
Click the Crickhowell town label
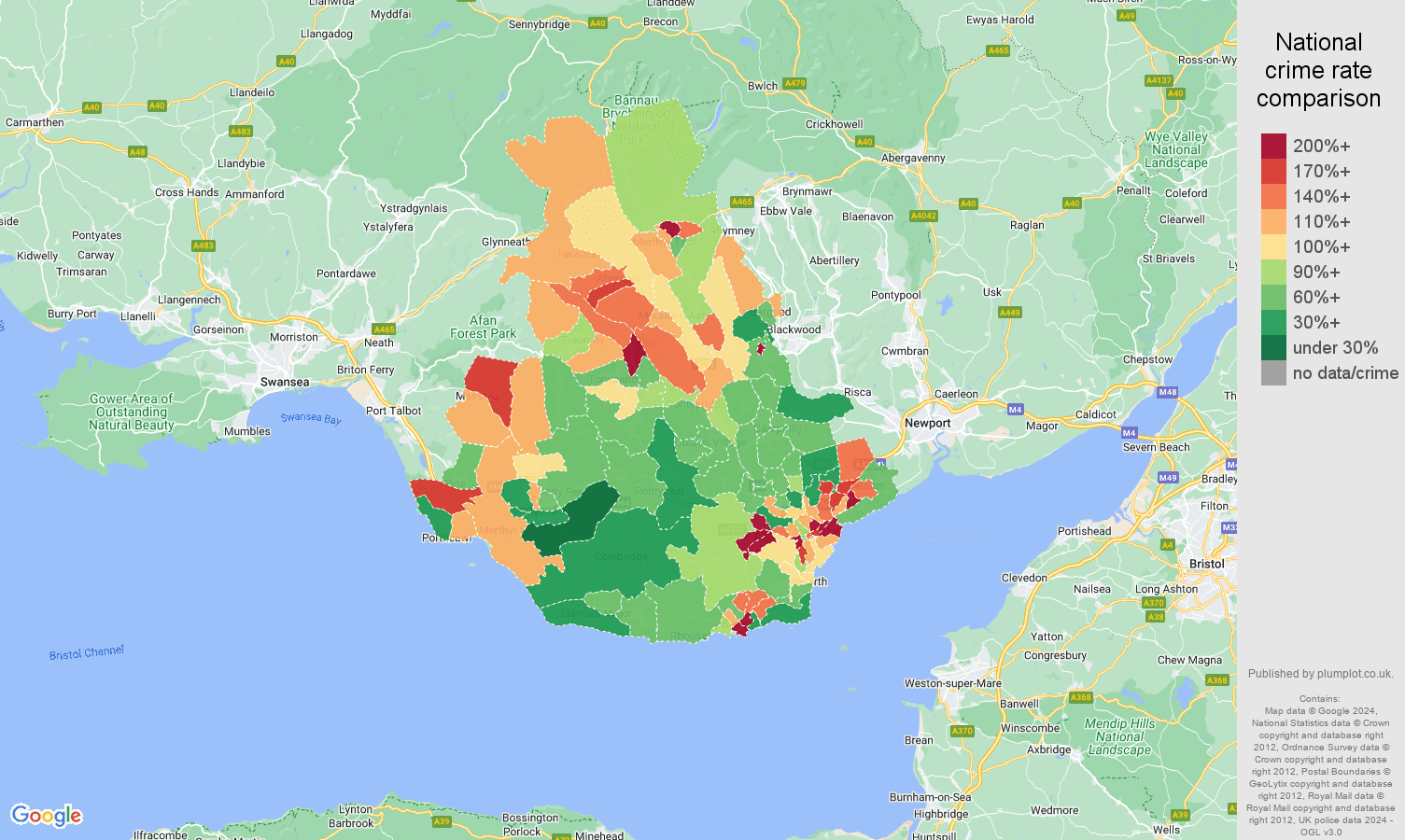(x=835, y=124)
